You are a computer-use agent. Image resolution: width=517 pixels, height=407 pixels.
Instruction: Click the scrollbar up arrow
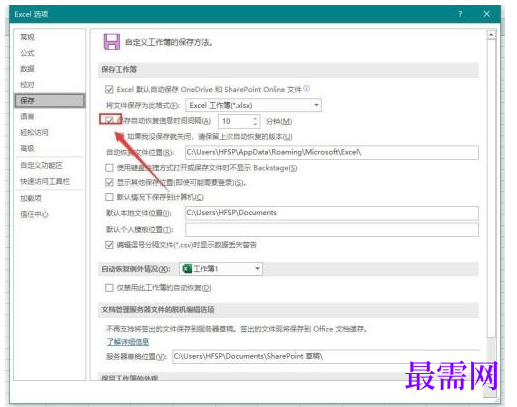pyautogui.click(x=491, y=35)
